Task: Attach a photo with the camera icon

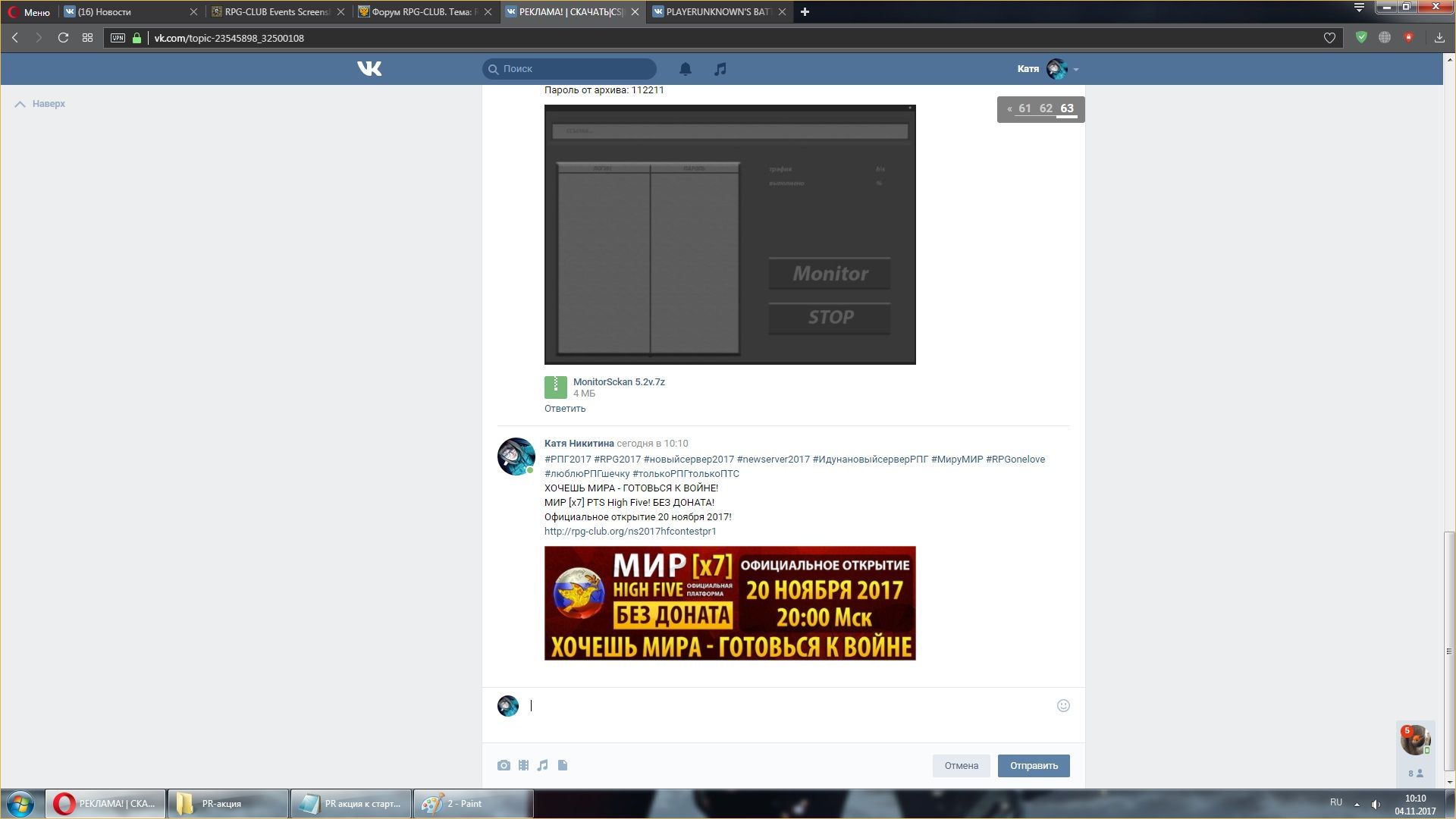Action: (x=504, y=765)
